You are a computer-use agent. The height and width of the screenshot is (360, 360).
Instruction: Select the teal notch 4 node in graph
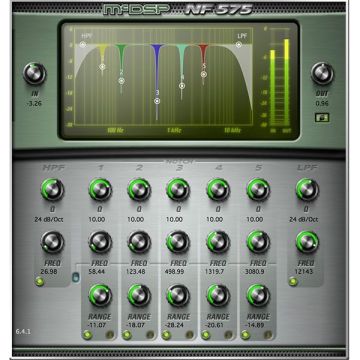[x=182, y=86]
